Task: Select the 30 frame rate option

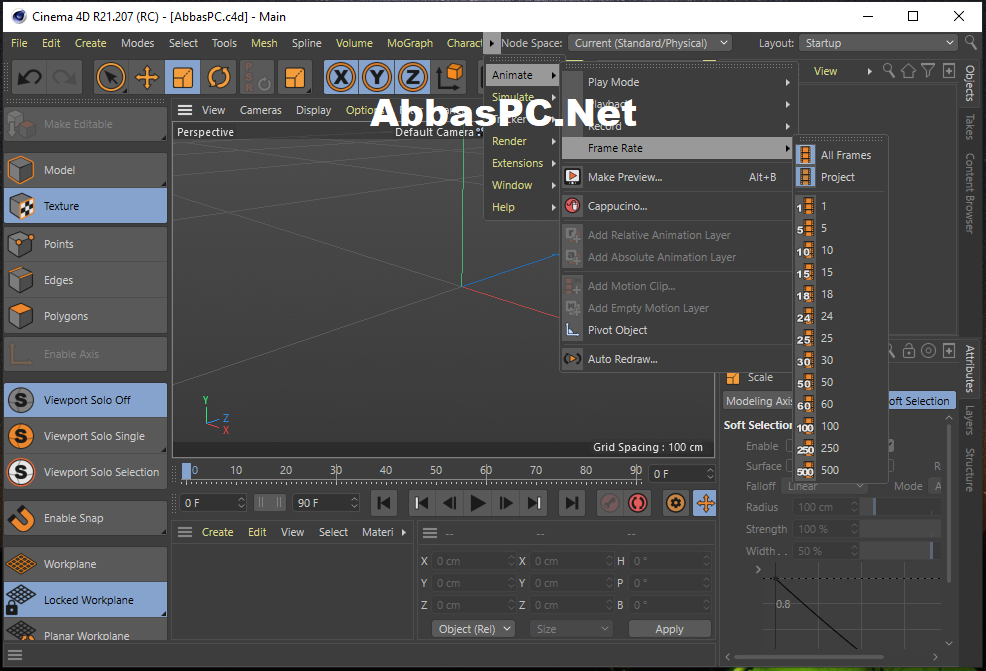Action: 840,360
